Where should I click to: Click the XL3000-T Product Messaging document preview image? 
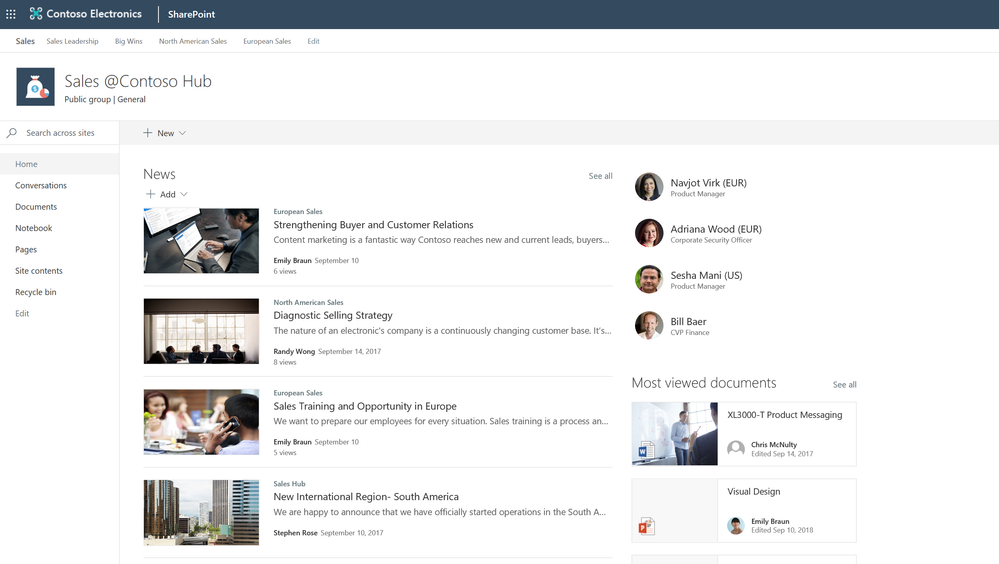point(675,433)
